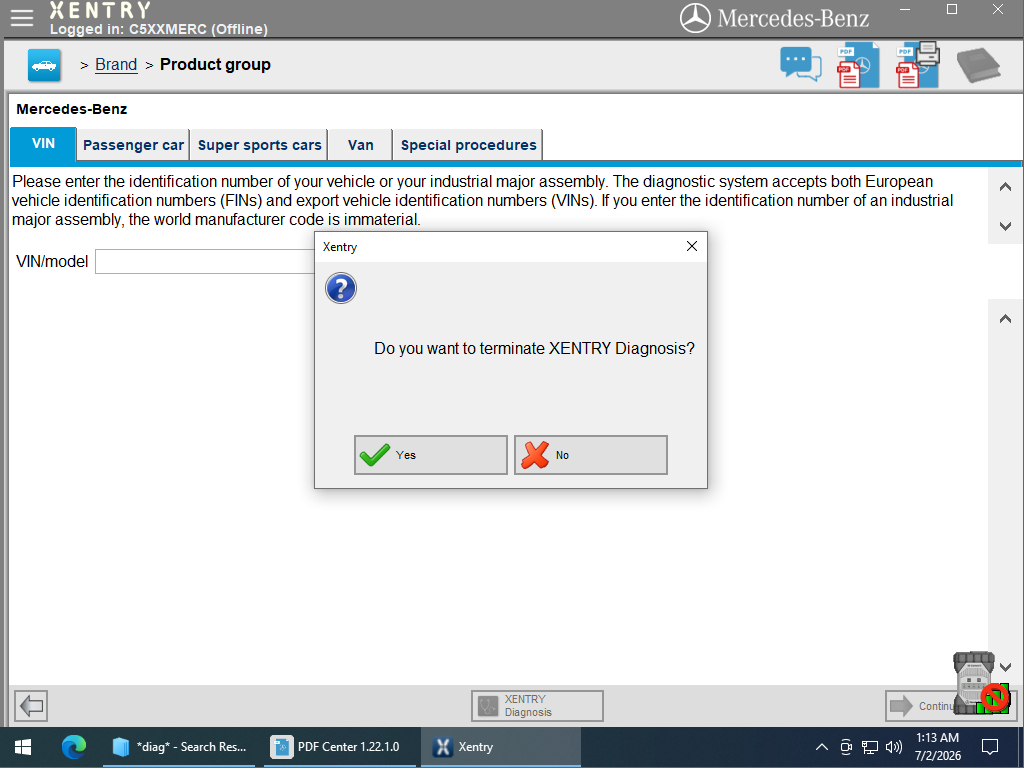This screenshot has width=1024, height=768.
Task: Switch to PDF Center 1.22.1.0 in taskbar
Action: [x=338, y=747]
